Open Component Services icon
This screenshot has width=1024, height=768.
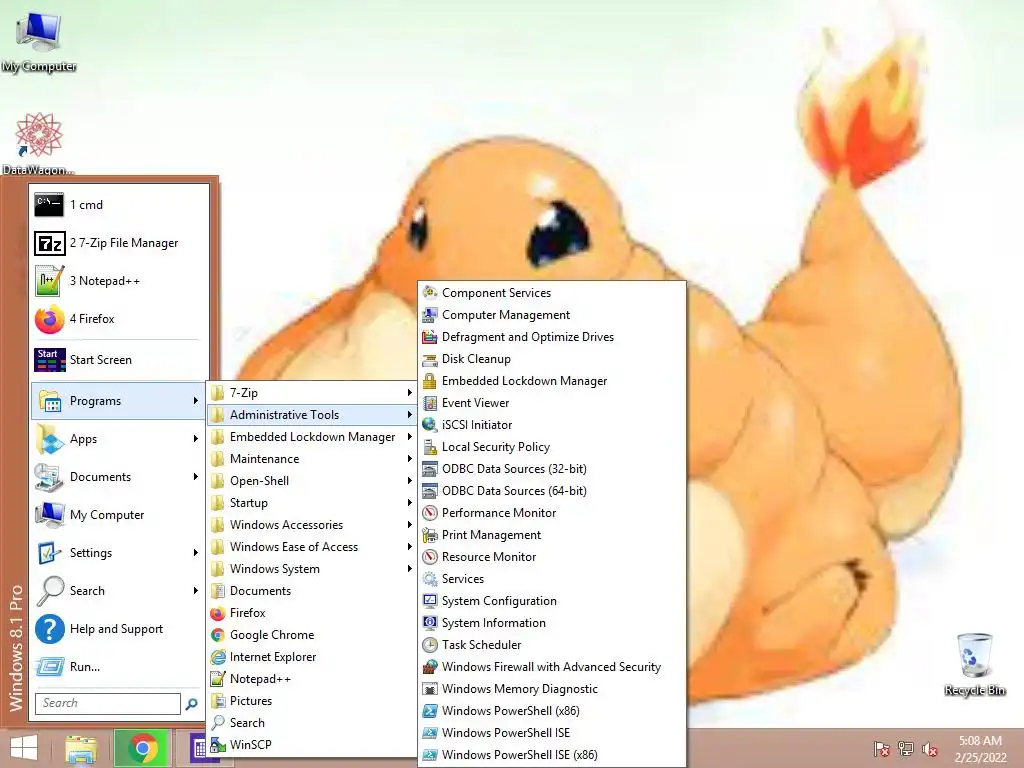pyautogui.click(x=429, y=293)
